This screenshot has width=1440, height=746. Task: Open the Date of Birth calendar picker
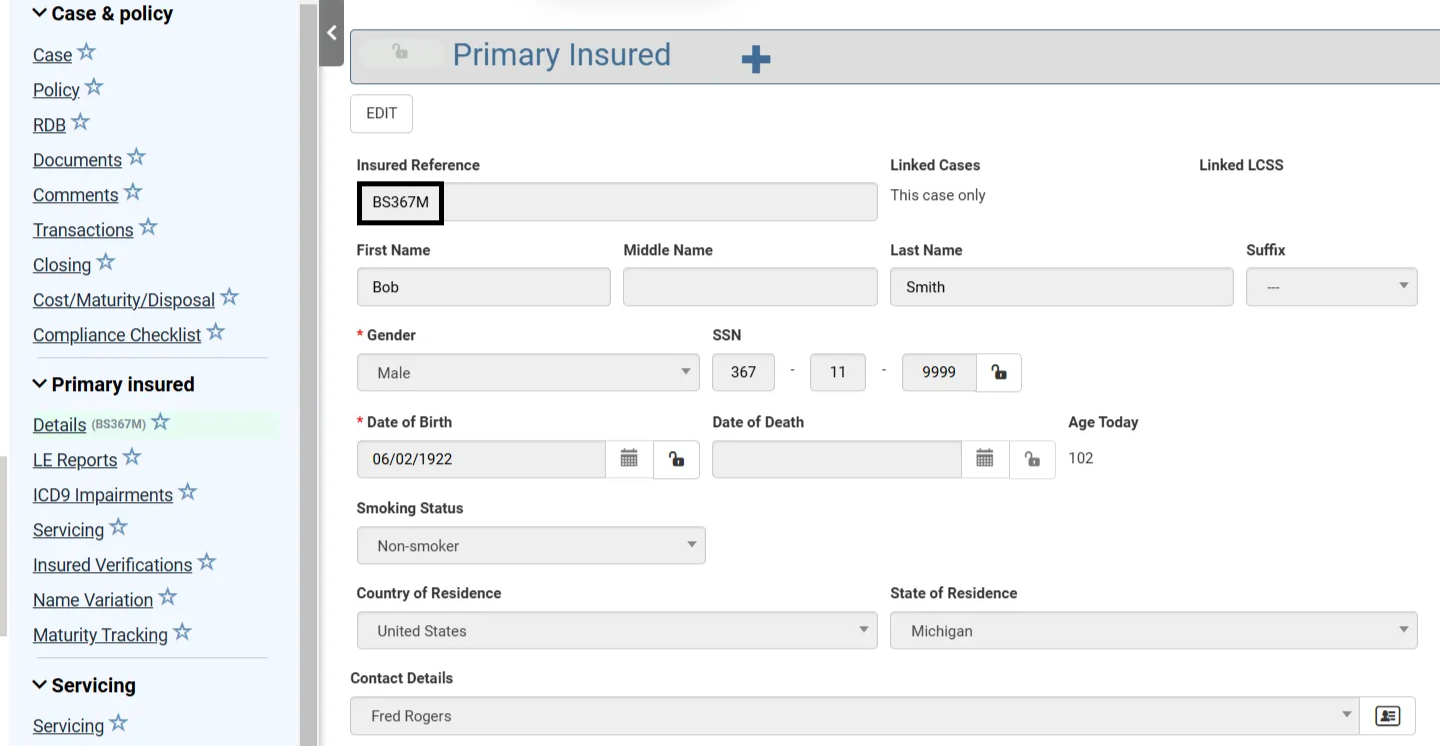(x=629, y=459)
